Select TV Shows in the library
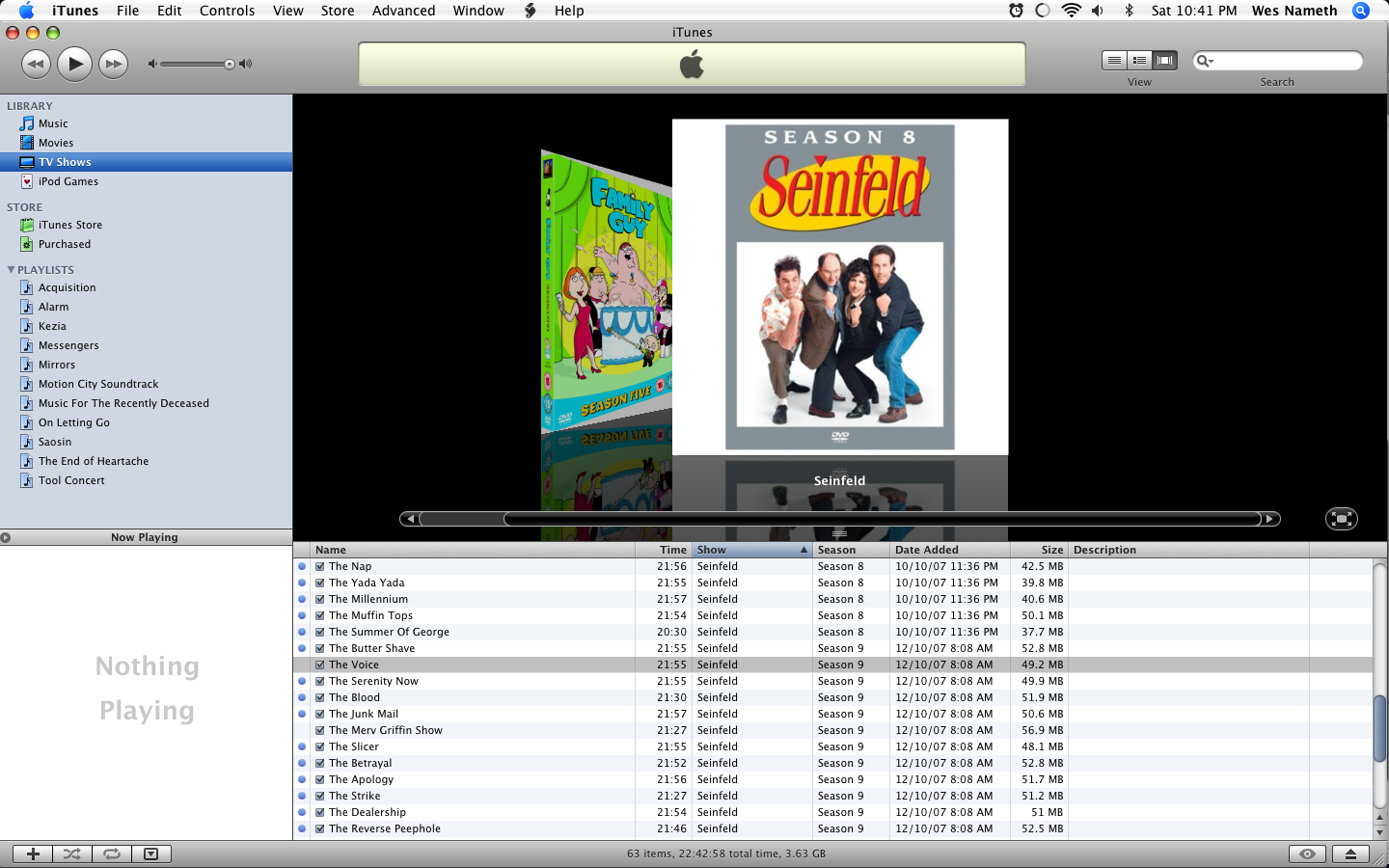This screenshot has height=868, width=1389. click(x=146, y=162)
